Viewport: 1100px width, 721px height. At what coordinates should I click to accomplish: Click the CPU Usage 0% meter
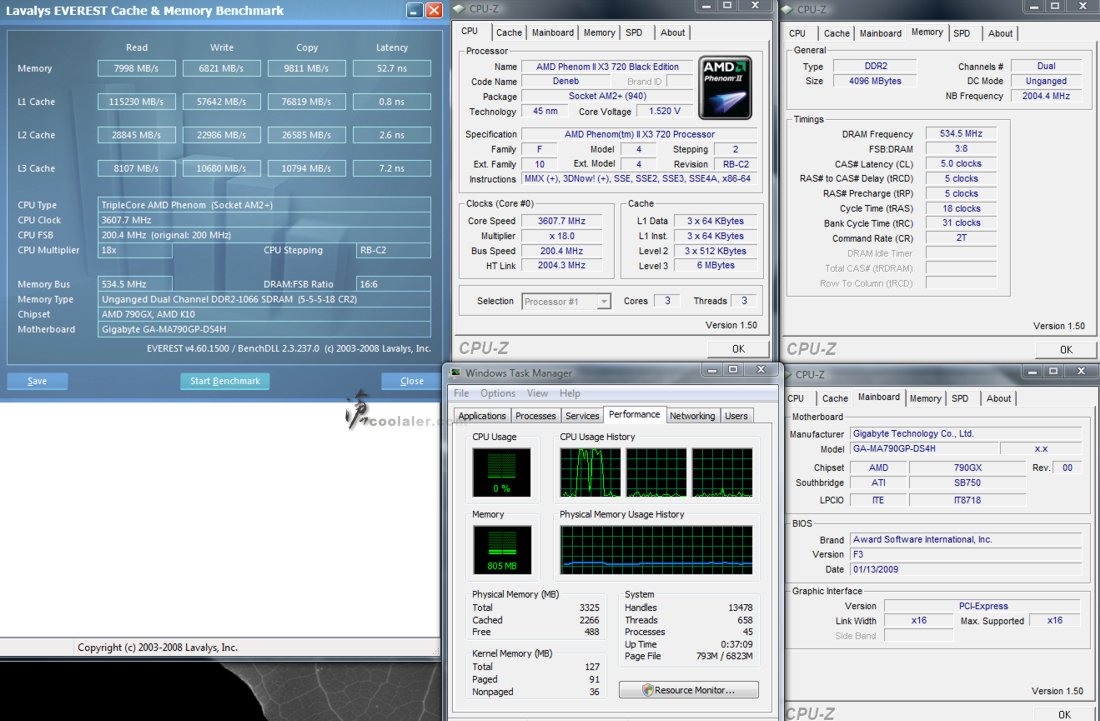pos(502,473)
